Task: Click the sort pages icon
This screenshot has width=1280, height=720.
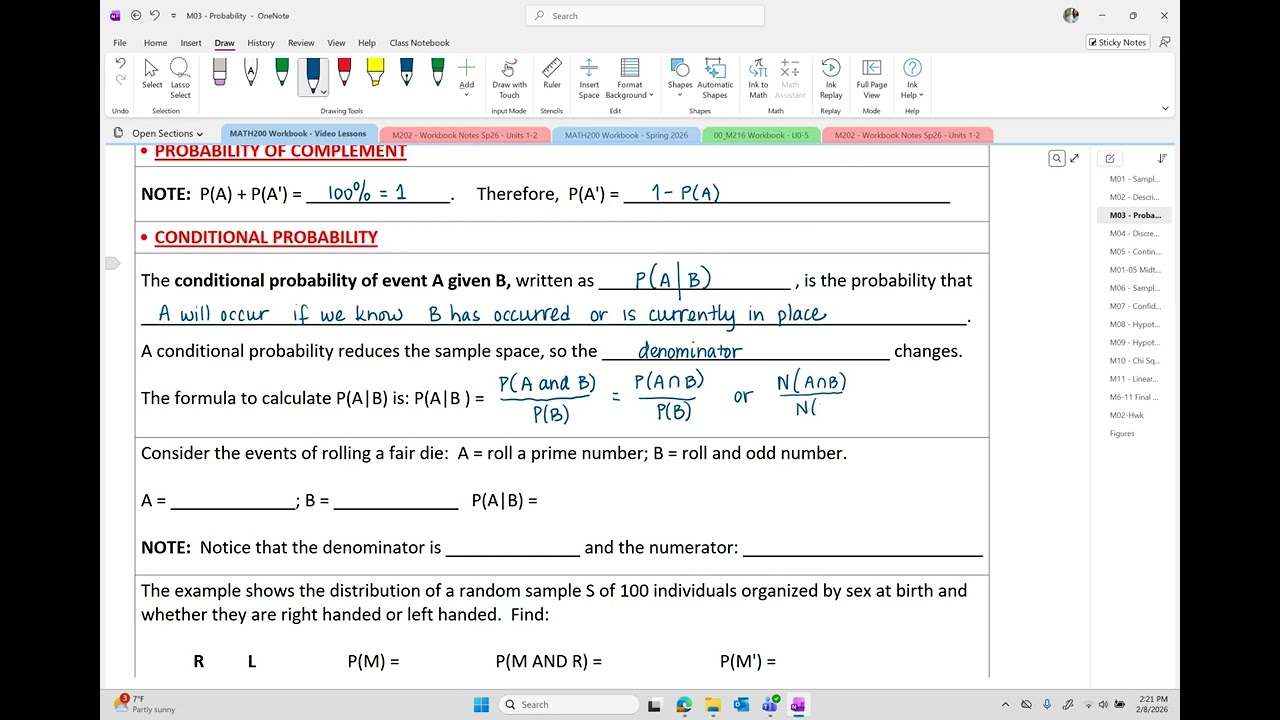Action: tap(1162, 158)
